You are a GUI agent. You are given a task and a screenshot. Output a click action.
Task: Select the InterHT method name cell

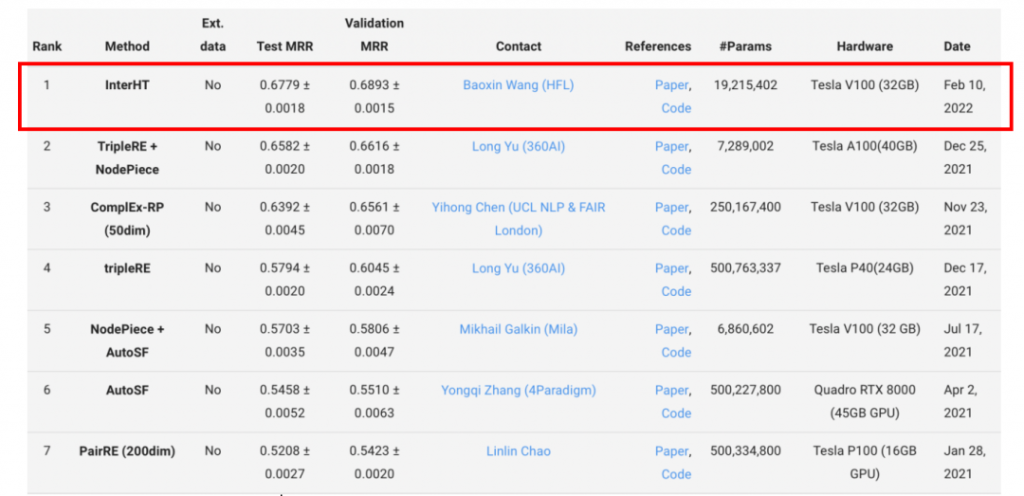[127, 85]
